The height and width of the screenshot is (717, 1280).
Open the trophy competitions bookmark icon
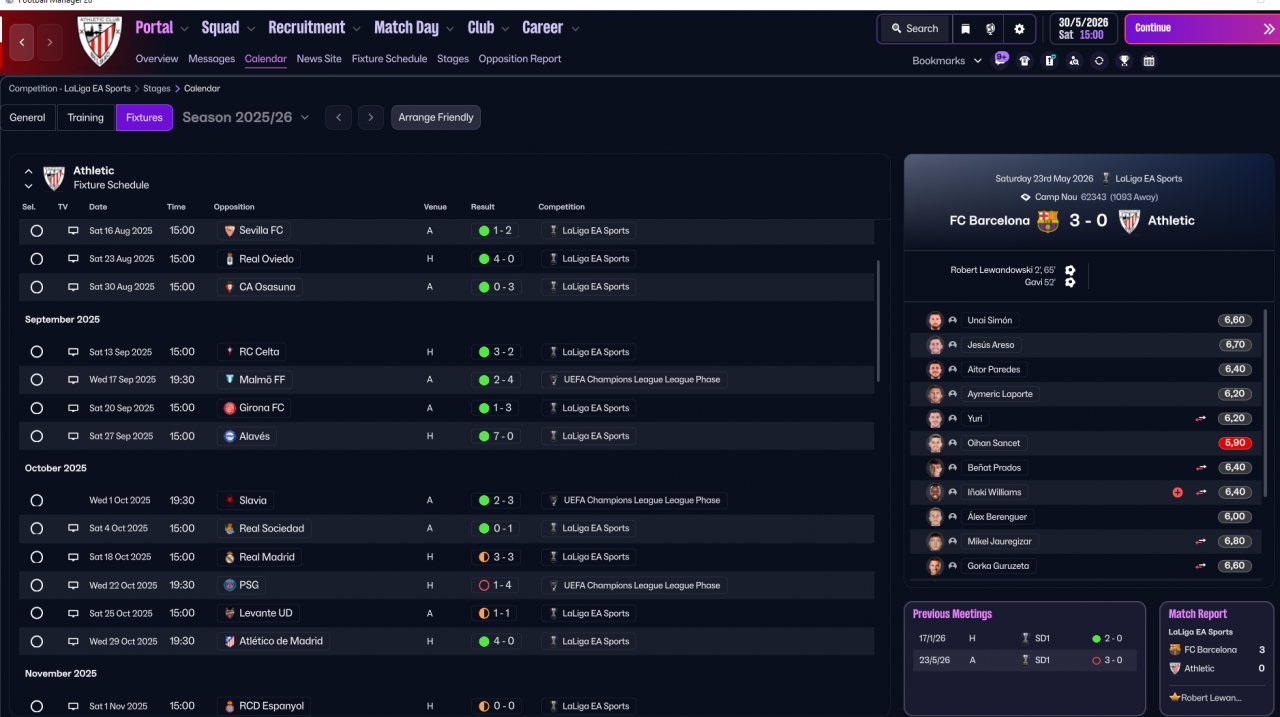[1124, 61]
